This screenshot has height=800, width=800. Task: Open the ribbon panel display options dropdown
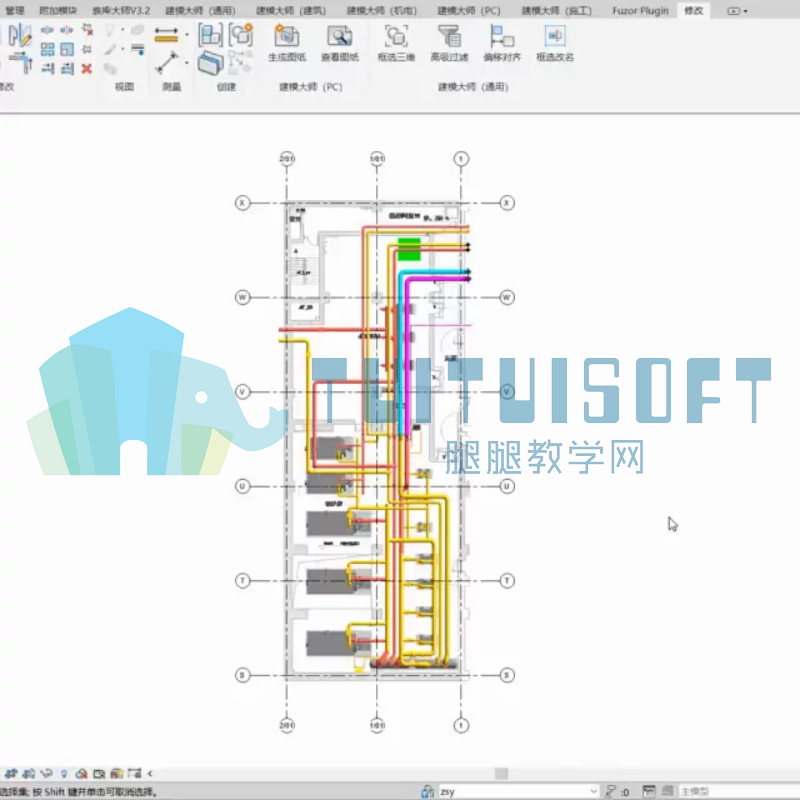737,11
